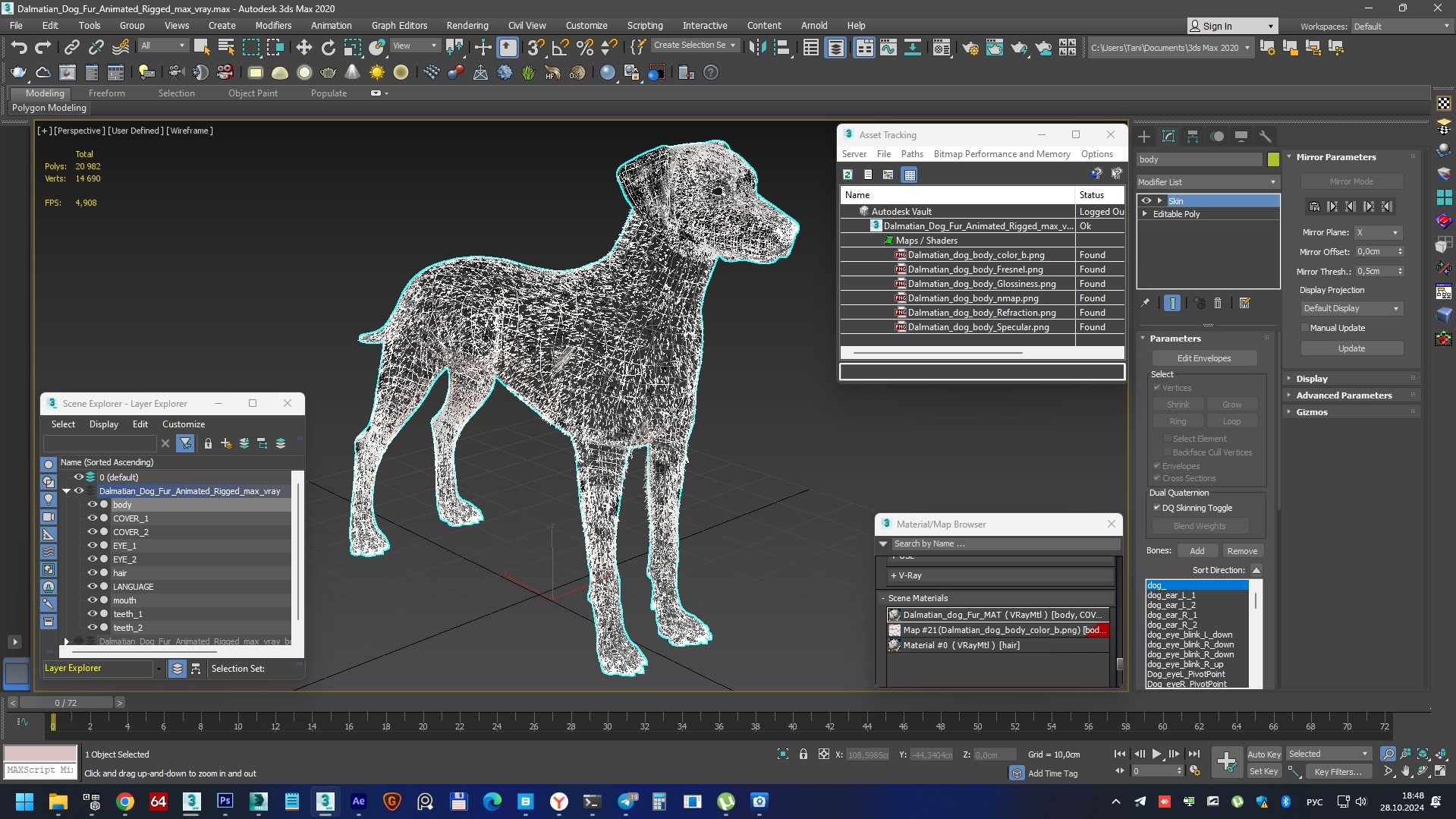
Task: Click body object color swatch
Action: tap(1273, 159)
